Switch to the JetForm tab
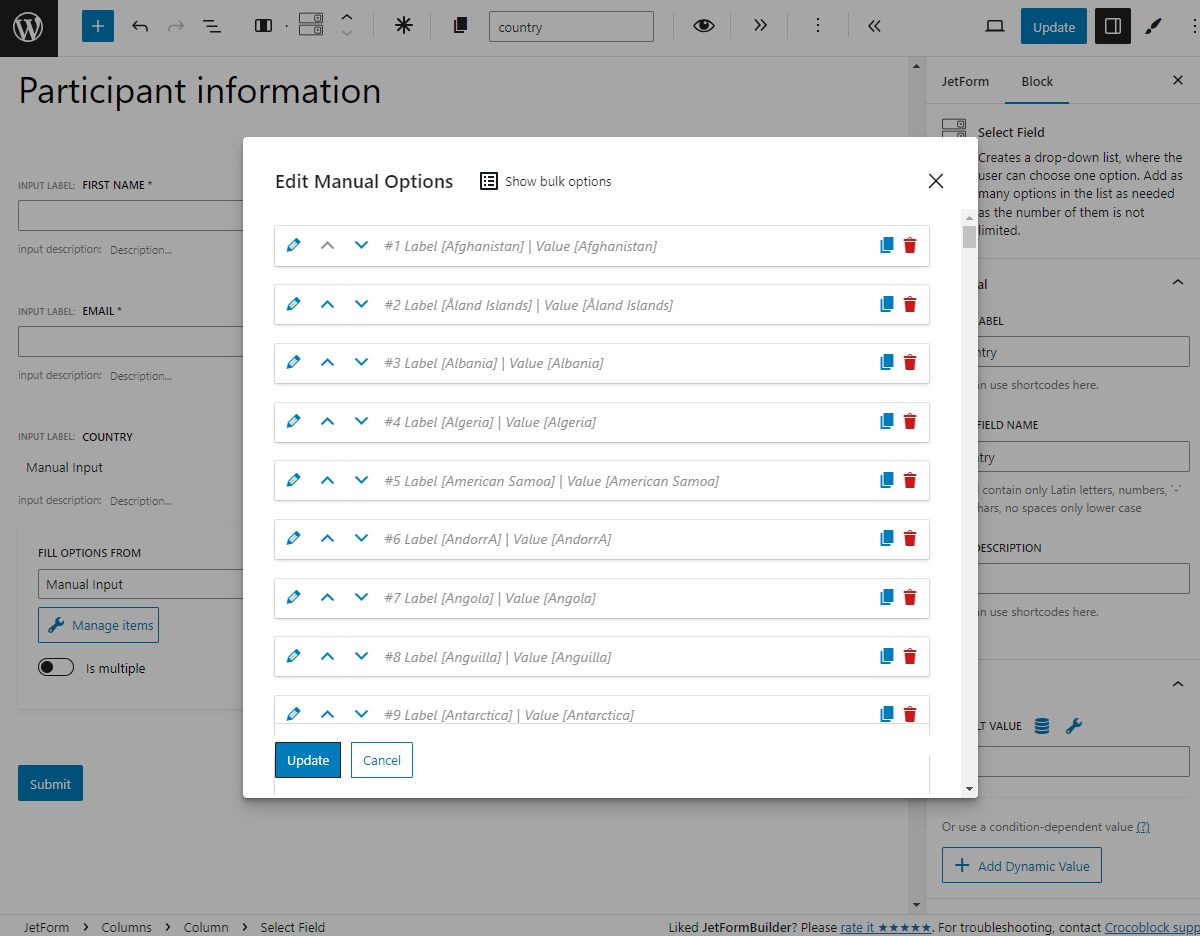Screen dimensions: 1200x936 964,81
